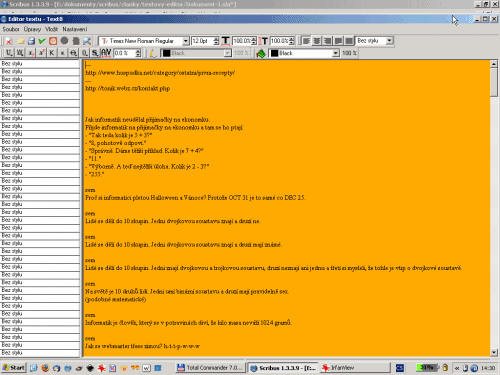
Task: Click the green checkmark update-and-exit icon
Action: point(42,41)
